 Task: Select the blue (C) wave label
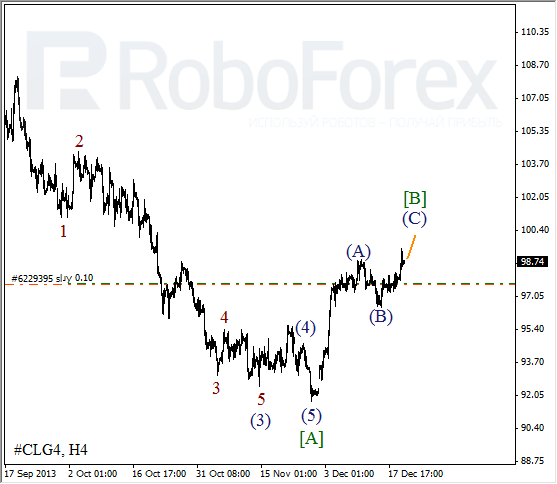tap(414, 219)
